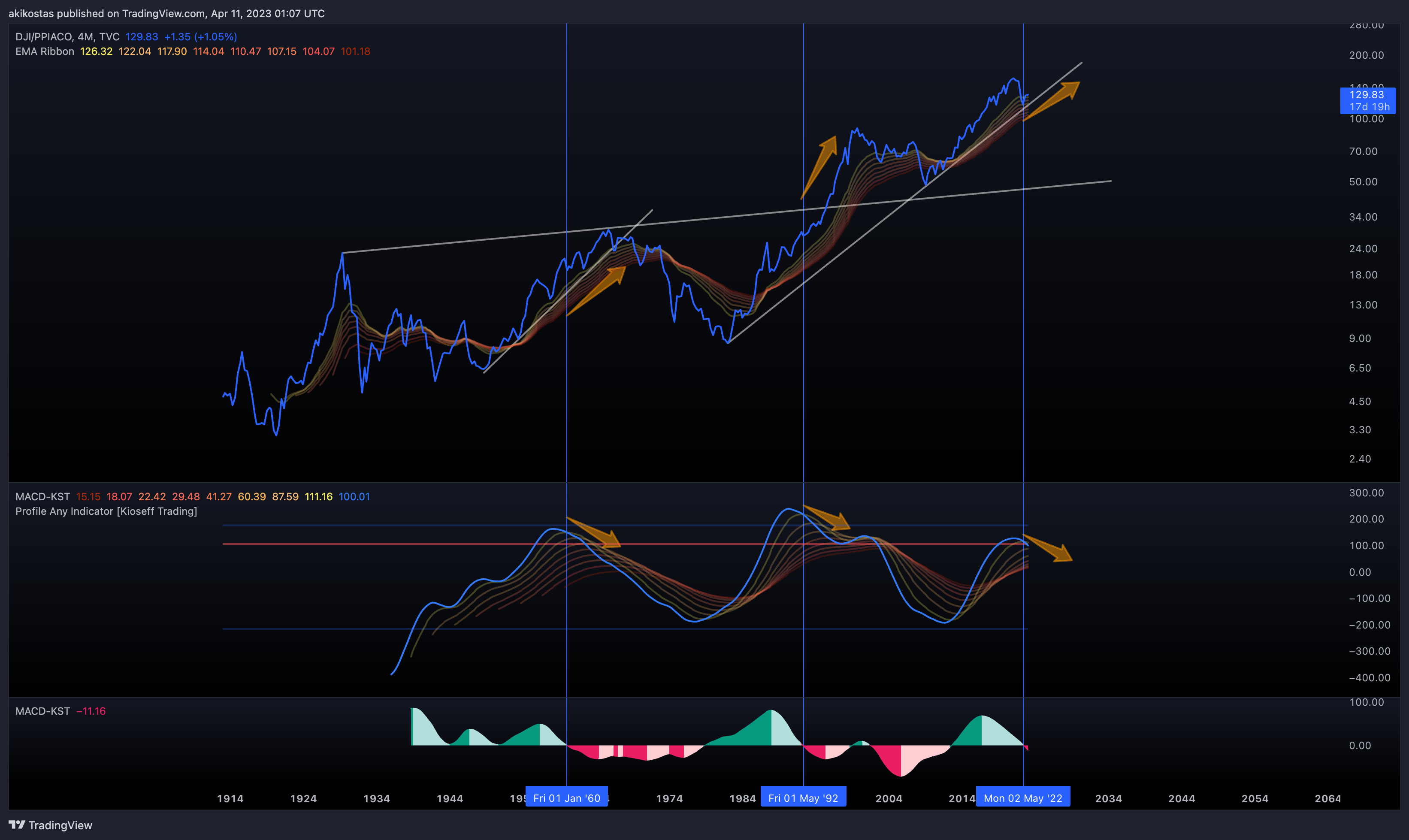This screenshot has width=1409, height=840.
Task: Click the 2064 year on time axis
Action: click(1328, 799)
